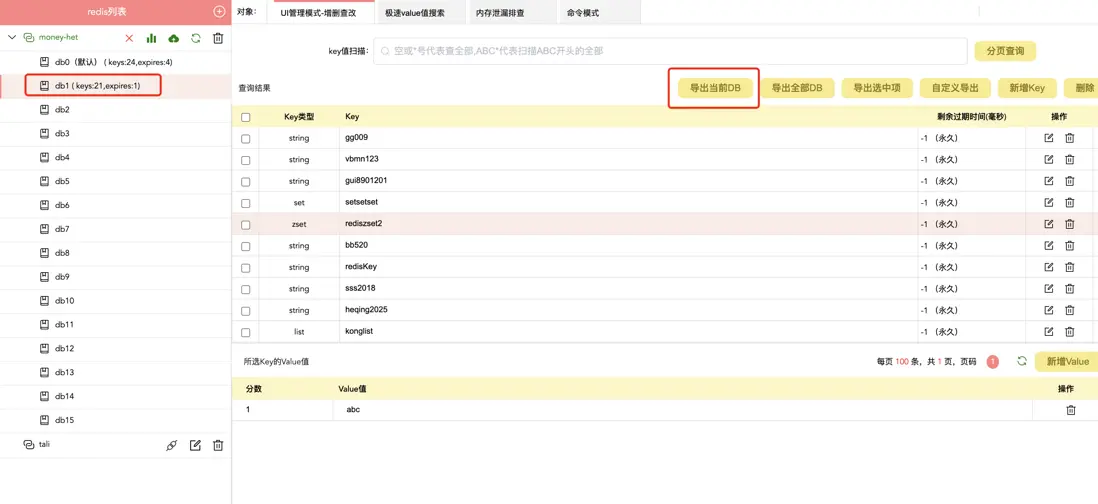Connect to tali using the plug icon
1098x504 pixels.
[172, 445]
